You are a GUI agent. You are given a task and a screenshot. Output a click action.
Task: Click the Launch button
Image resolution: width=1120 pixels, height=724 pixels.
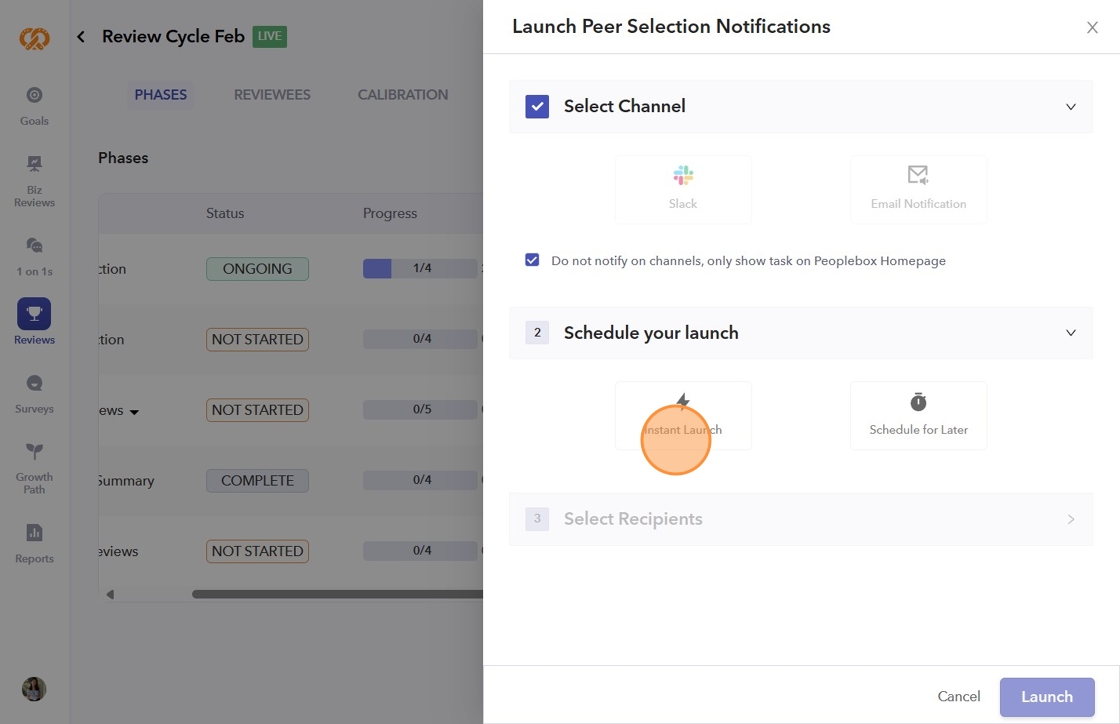(x=1047, y=697)
